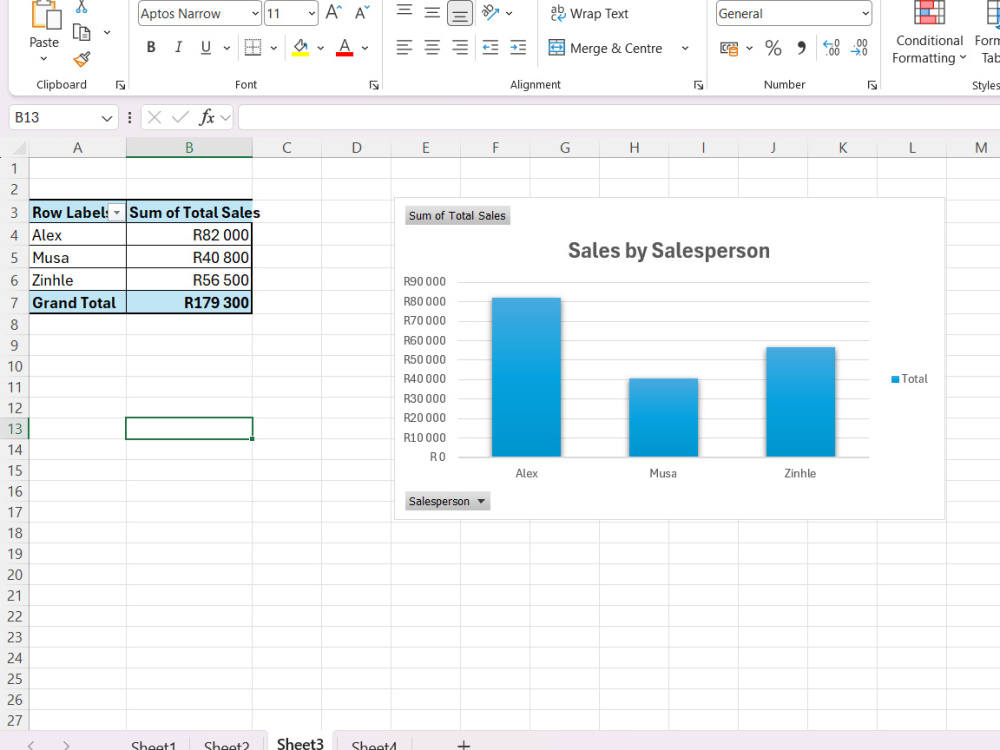Expand fill colour palette arrow
Viewport: 1000px width, 750px height.
pos(320,48)
